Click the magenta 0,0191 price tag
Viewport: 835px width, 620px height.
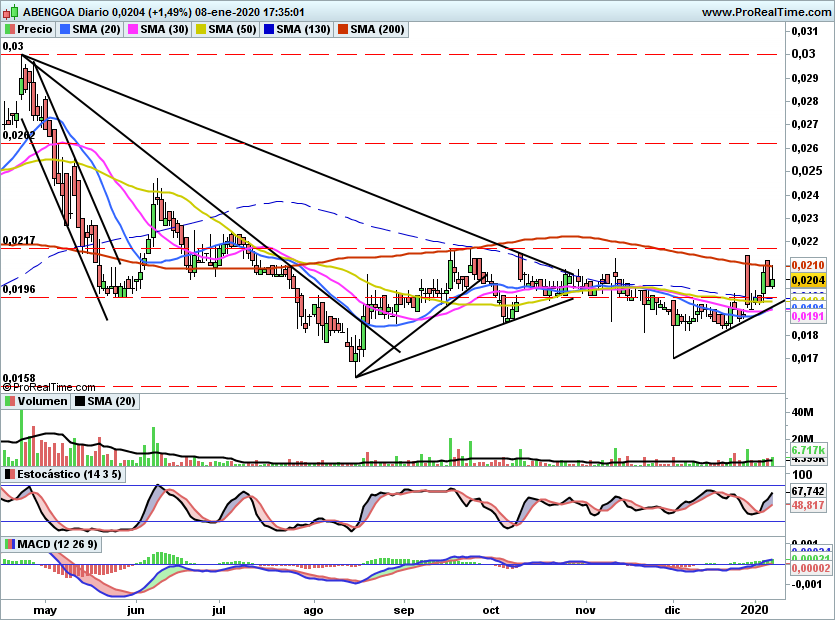point(808,315)
